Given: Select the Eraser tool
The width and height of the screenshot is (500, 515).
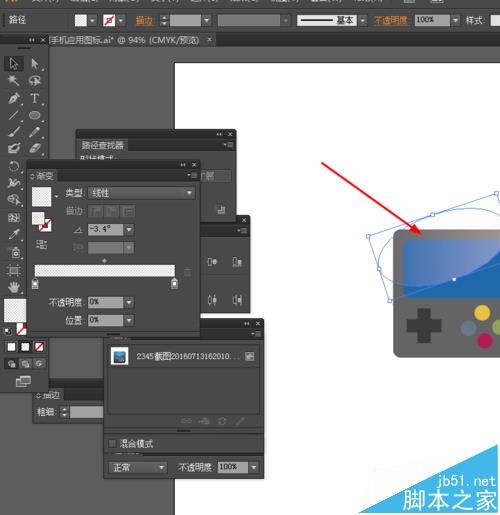Looking at the screenshot, I should point(35,148).
